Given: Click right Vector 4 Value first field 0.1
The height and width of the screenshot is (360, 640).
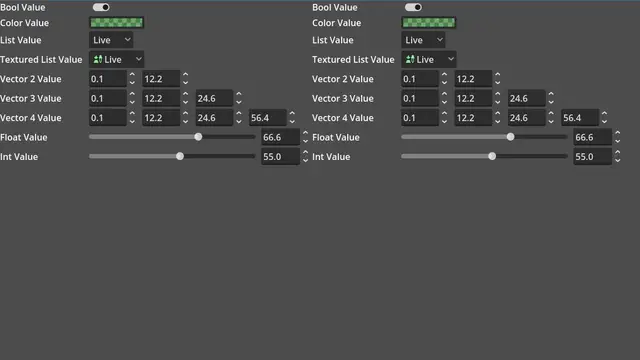Looking at the screenshot, I should (420, 118).
